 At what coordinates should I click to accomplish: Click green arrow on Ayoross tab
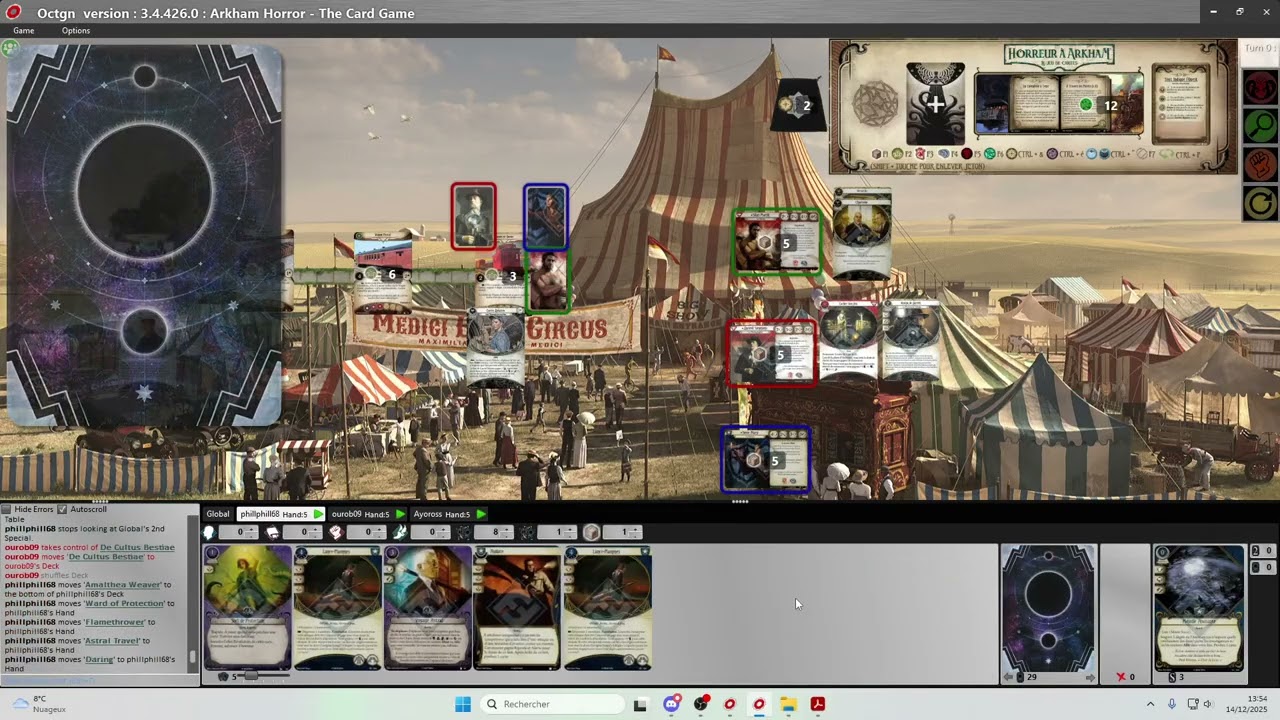pos(481,514)
